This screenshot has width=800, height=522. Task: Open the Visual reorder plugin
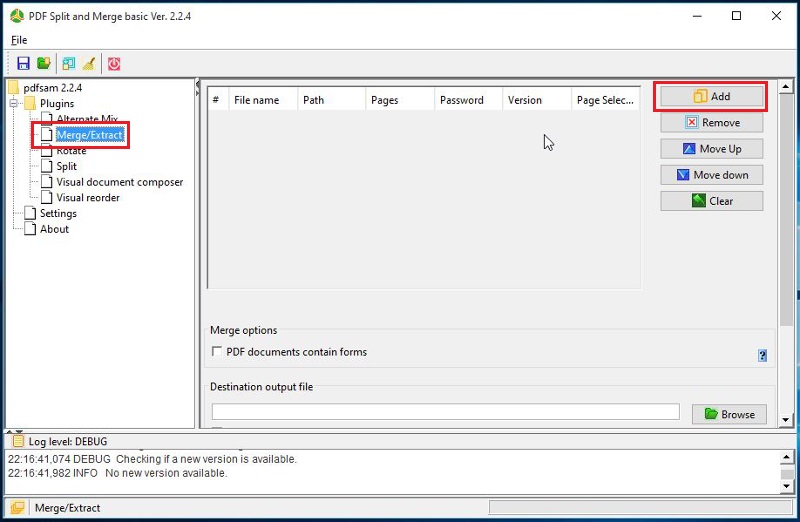[88, 197]
